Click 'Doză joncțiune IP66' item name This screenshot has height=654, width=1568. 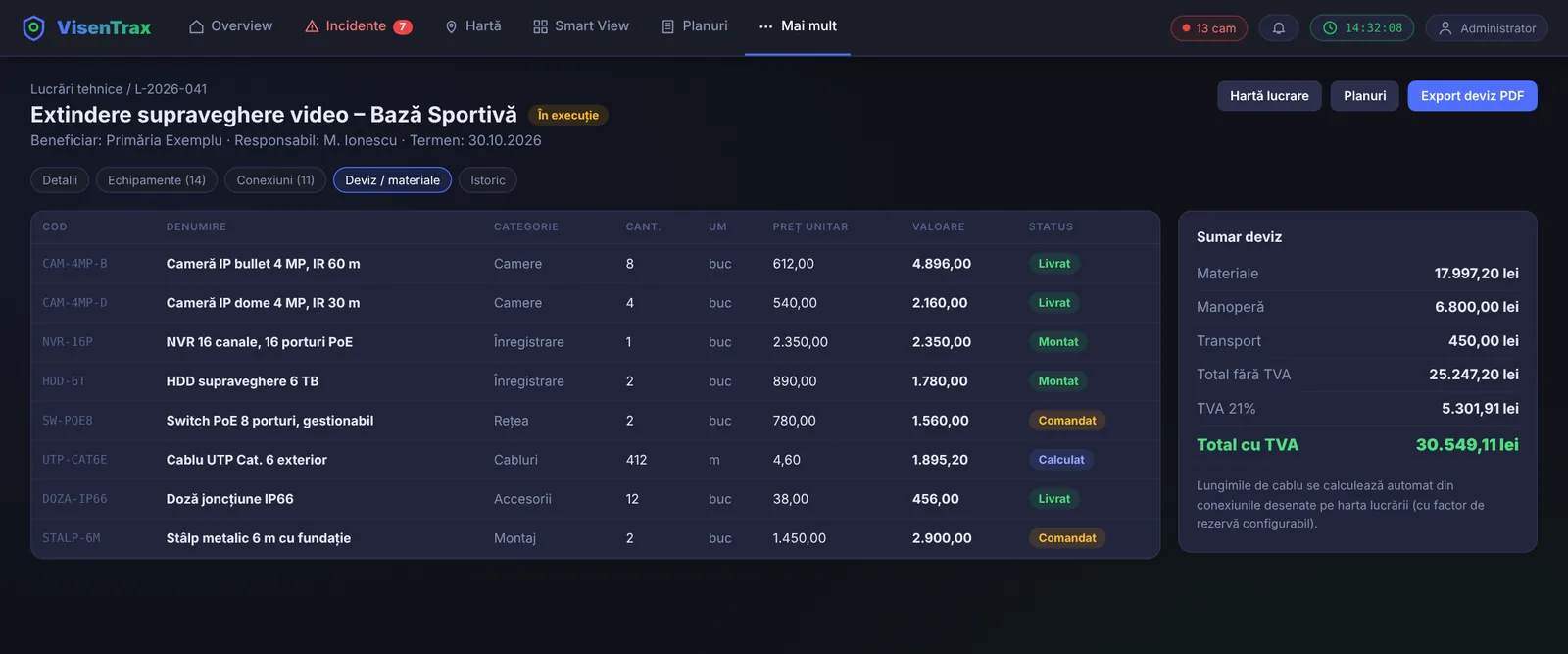[x=230, y=499]
